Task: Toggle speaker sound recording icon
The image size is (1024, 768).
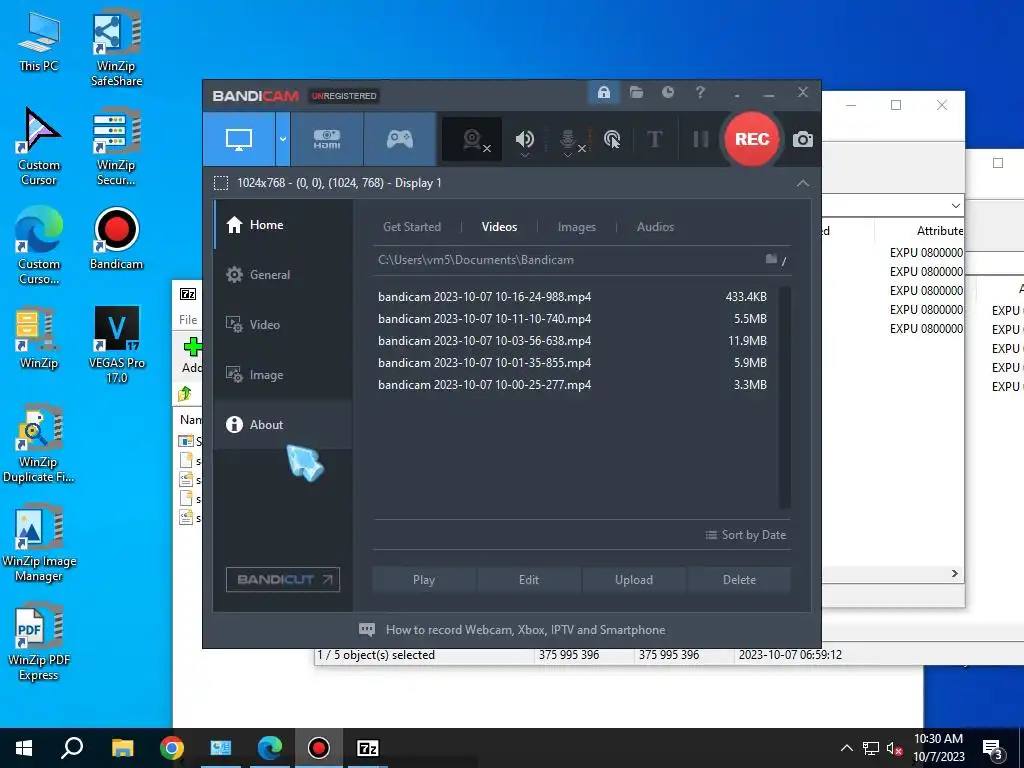Action: point(524,139)
